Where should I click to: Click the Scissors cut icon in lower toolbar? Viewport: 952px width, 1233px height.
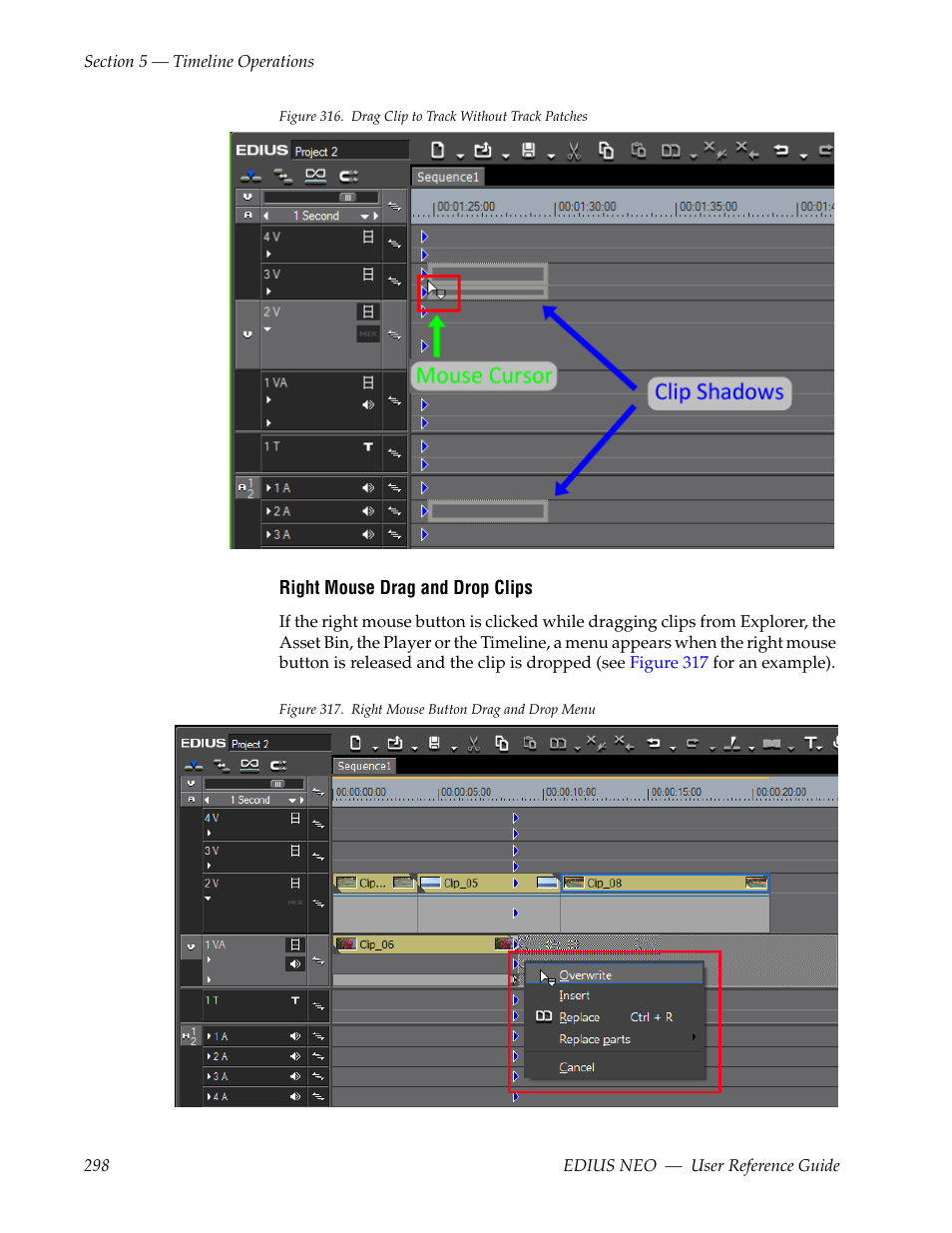(x=474, y=743)
